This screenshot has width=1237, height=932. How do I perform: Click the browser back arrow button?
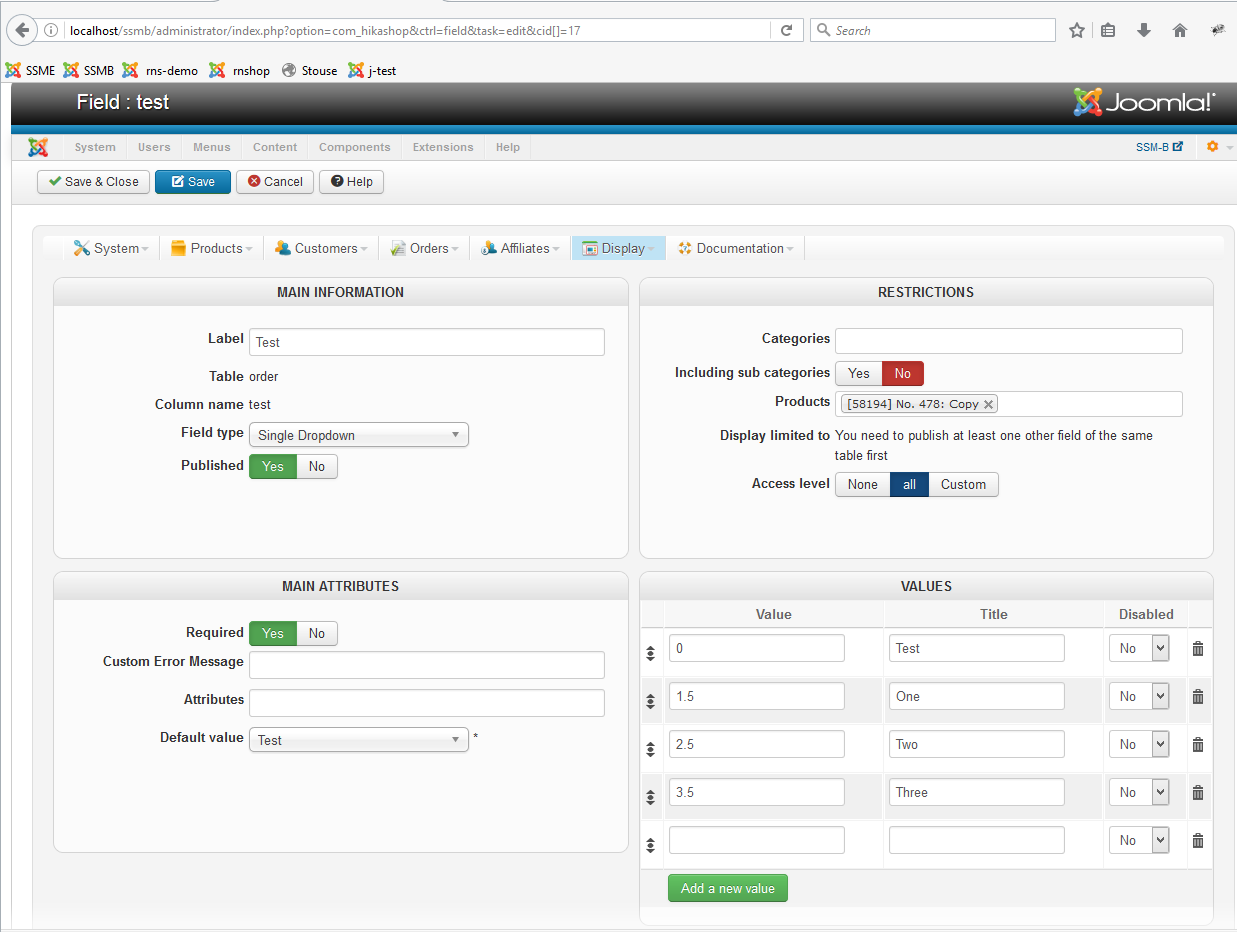coord(22,30)
